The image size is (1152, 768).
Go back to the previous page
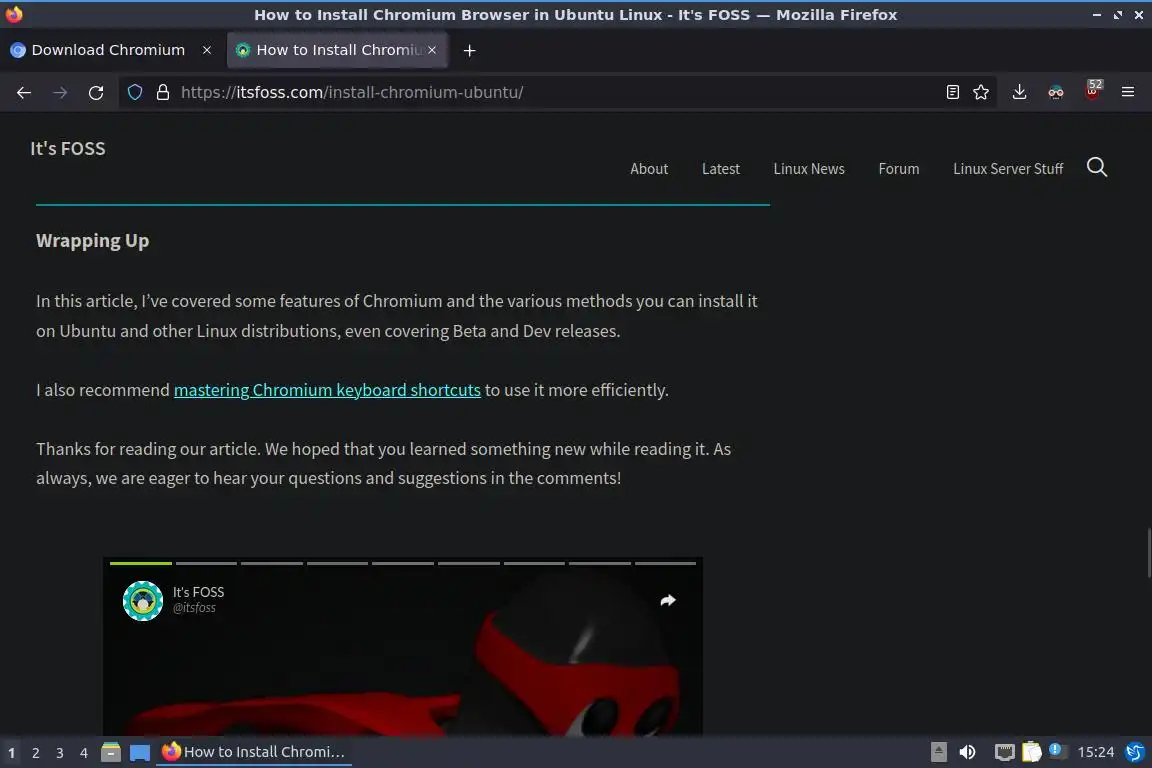coord(24,93)
